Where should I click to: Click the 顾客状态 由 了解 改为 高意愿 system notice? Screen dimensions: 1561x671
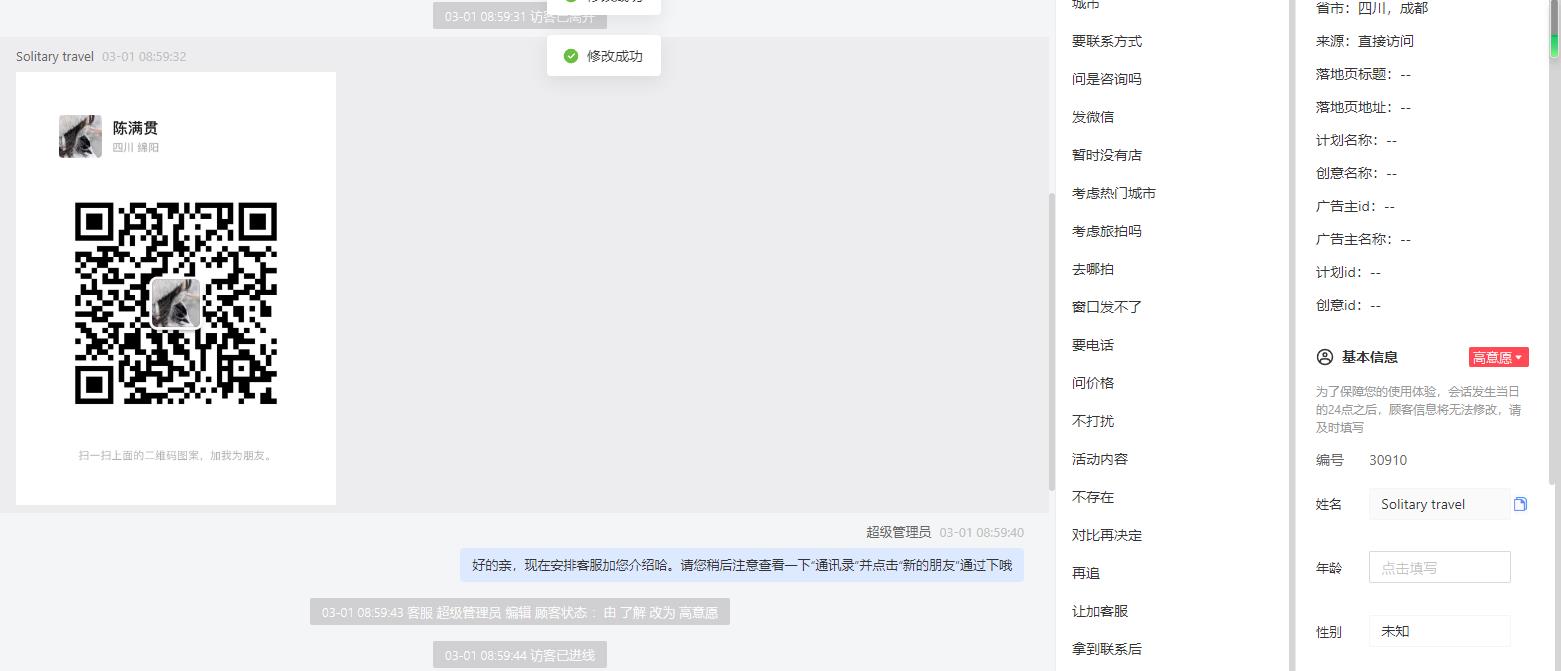(520, 612)
